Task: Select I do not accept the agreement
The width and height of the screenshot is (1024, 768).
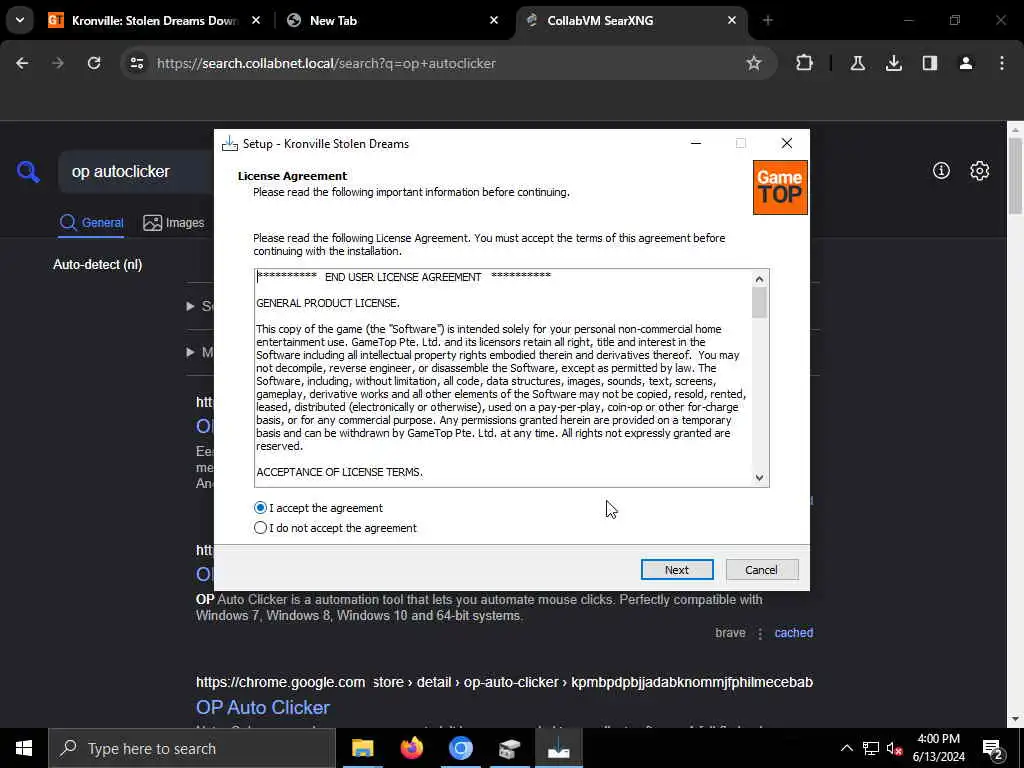Action: coord(335,528)
